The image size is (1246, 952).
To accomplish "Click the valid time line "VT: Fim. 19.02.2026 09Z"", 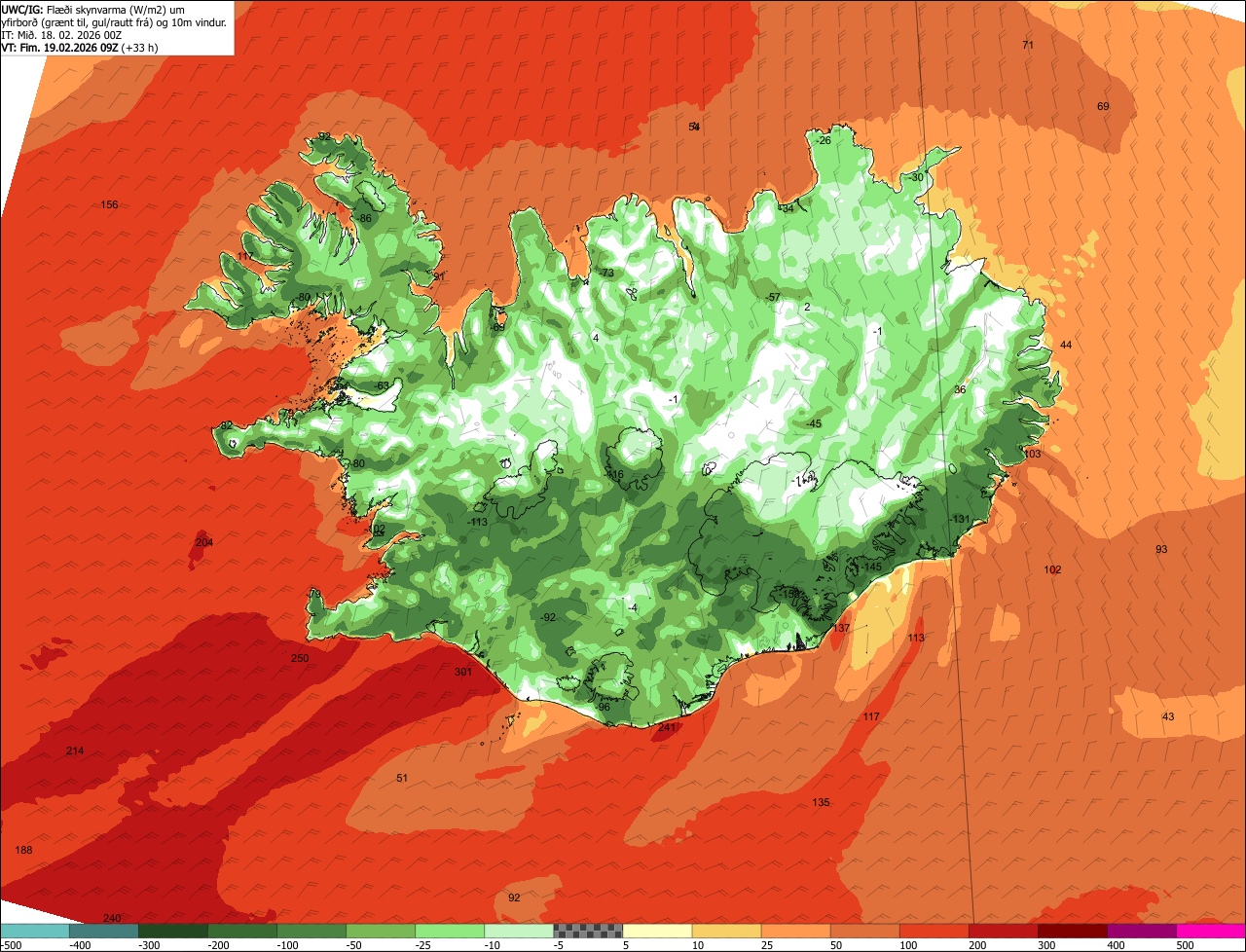I will click(60, 47).
